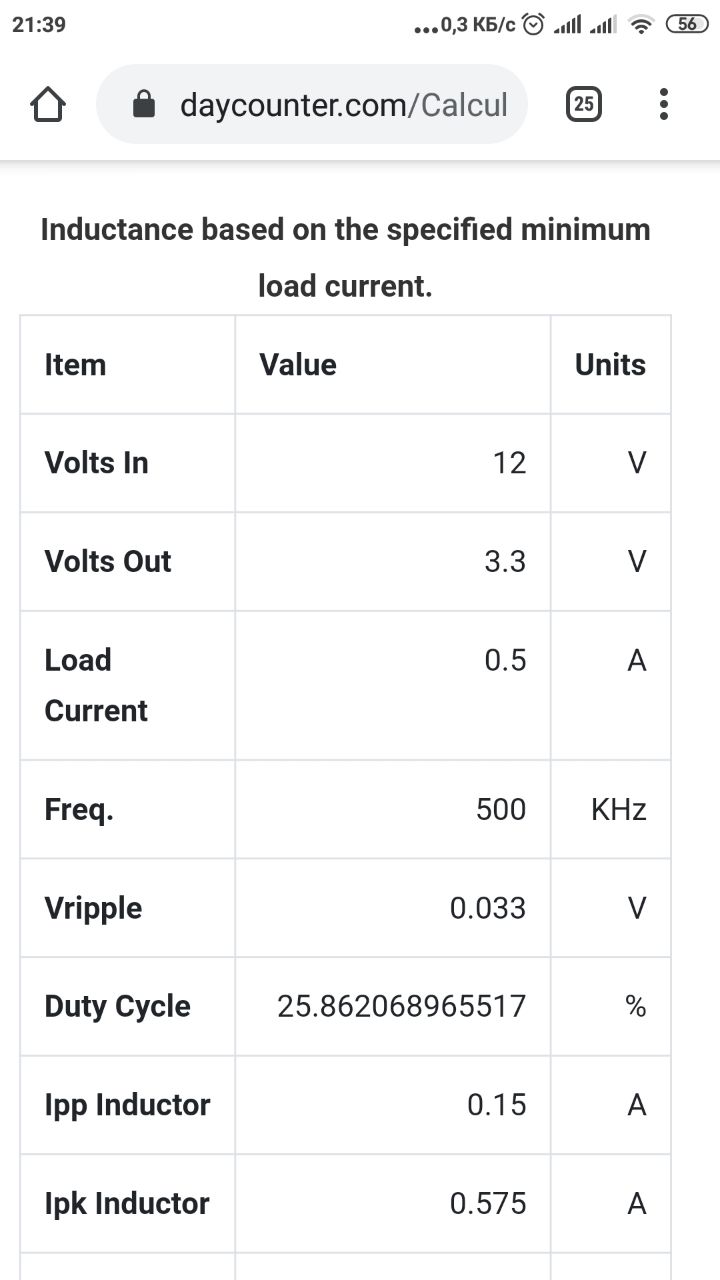
Task: Tap the Vripple value 0.033
Action: [x=487, y=908]
